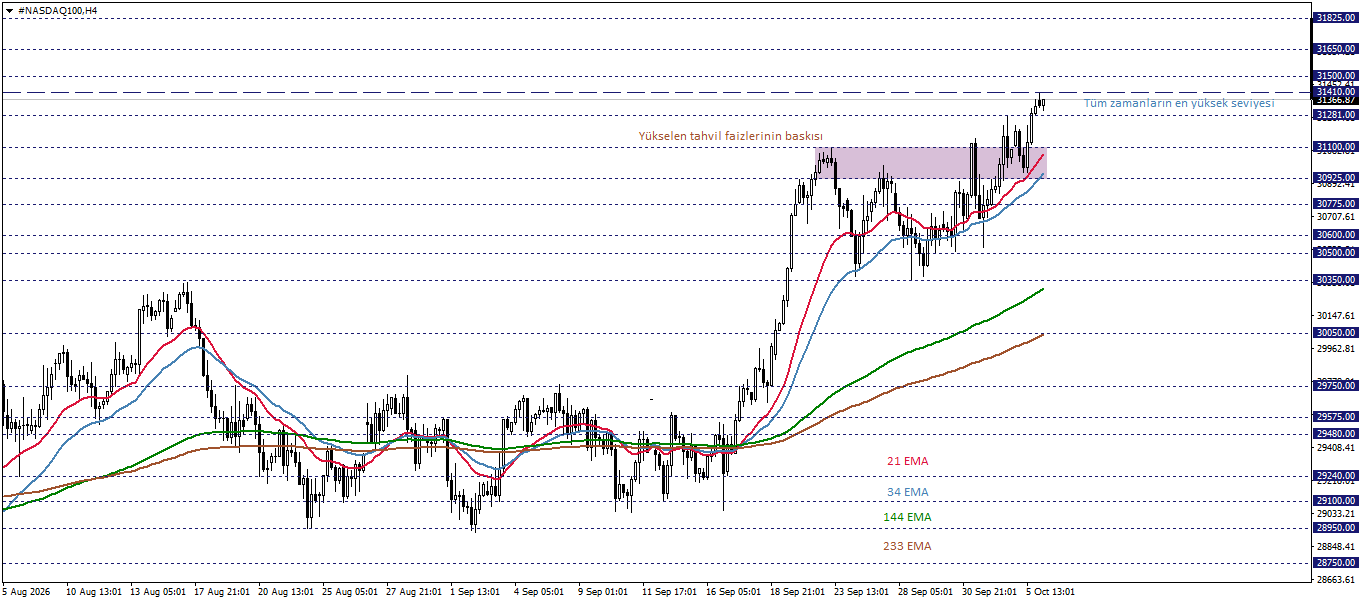Click the 11 Sep 17:01 time label

coord(671,592)
